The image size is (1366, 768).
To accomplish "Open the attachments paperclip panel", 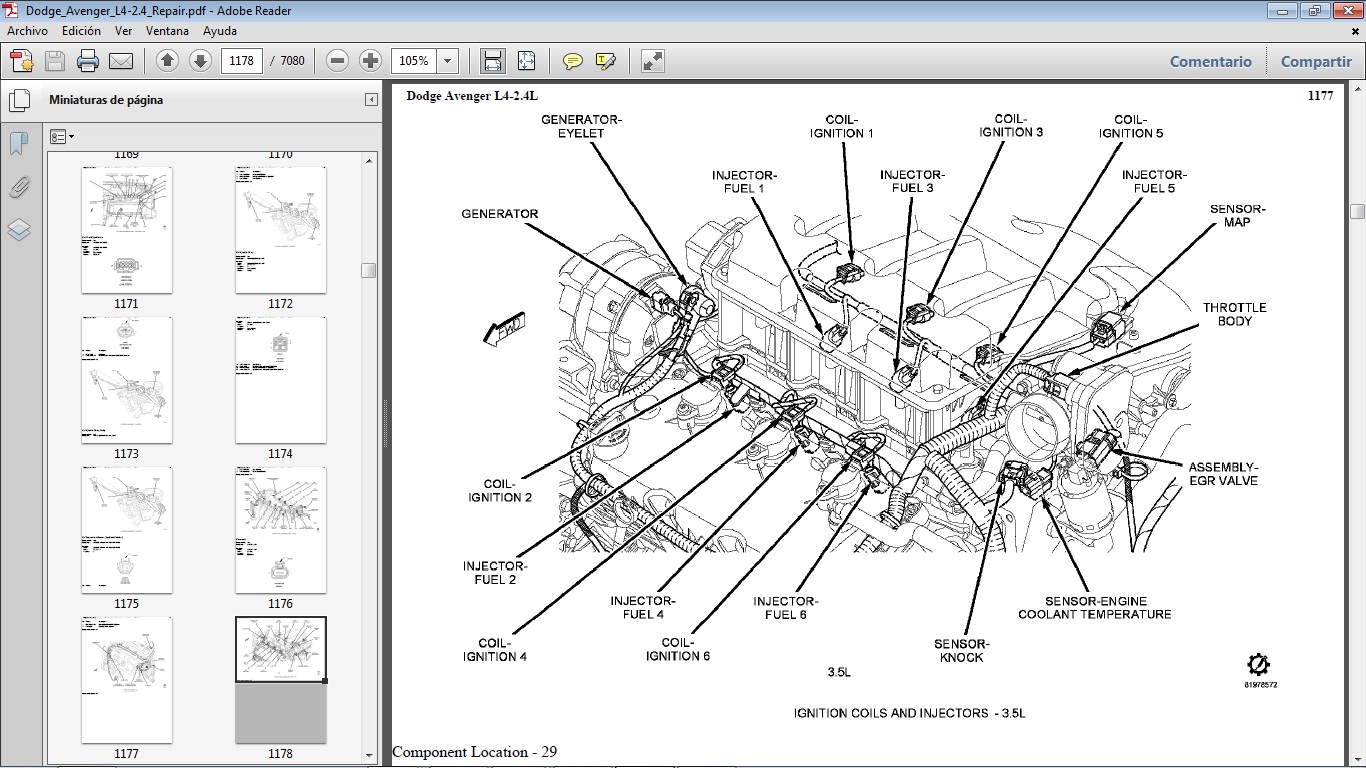I will tap(19, 187).
